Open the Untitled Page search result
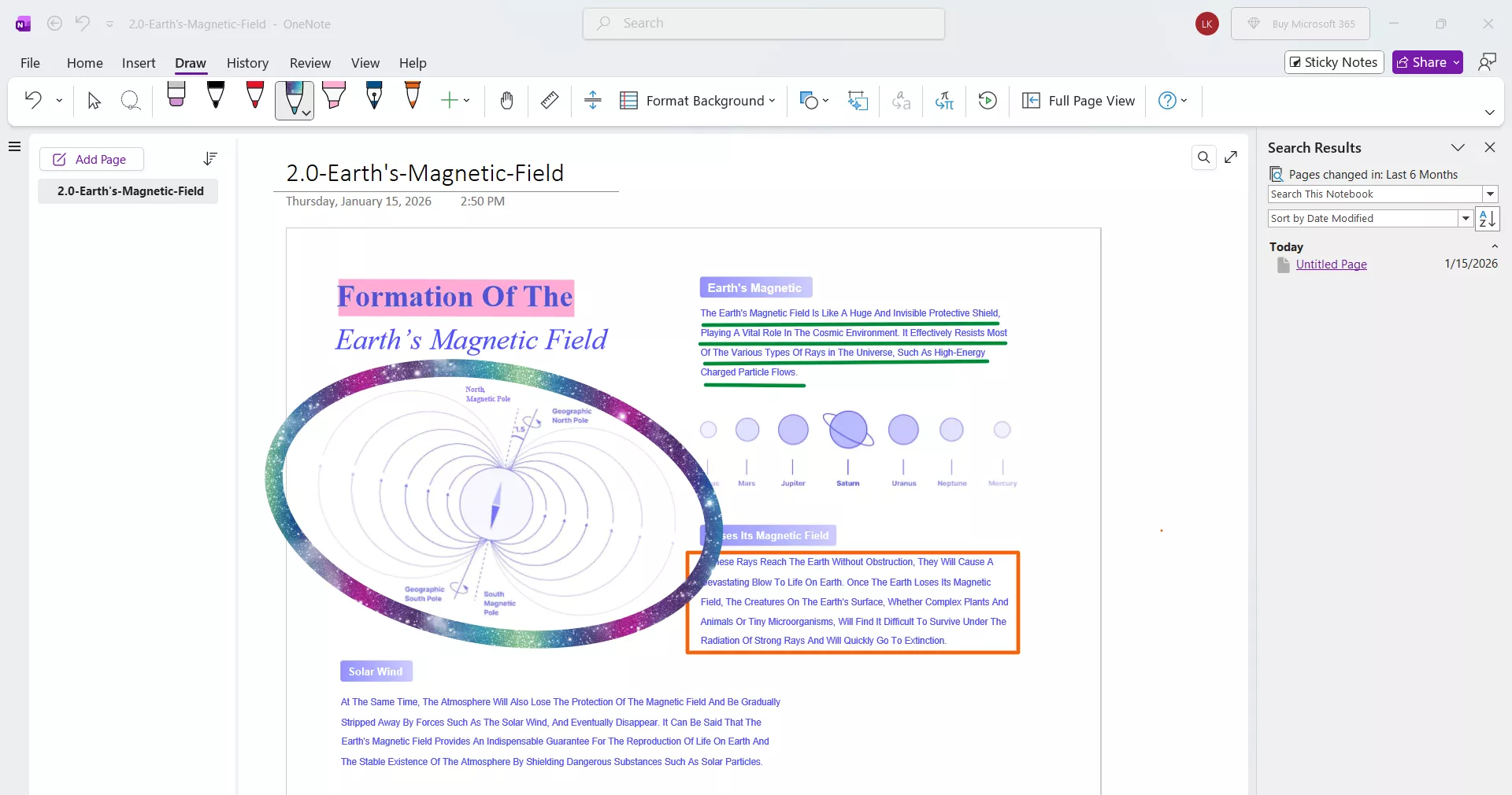This screenshot has width=1512, height=795. click(1331, 264)
